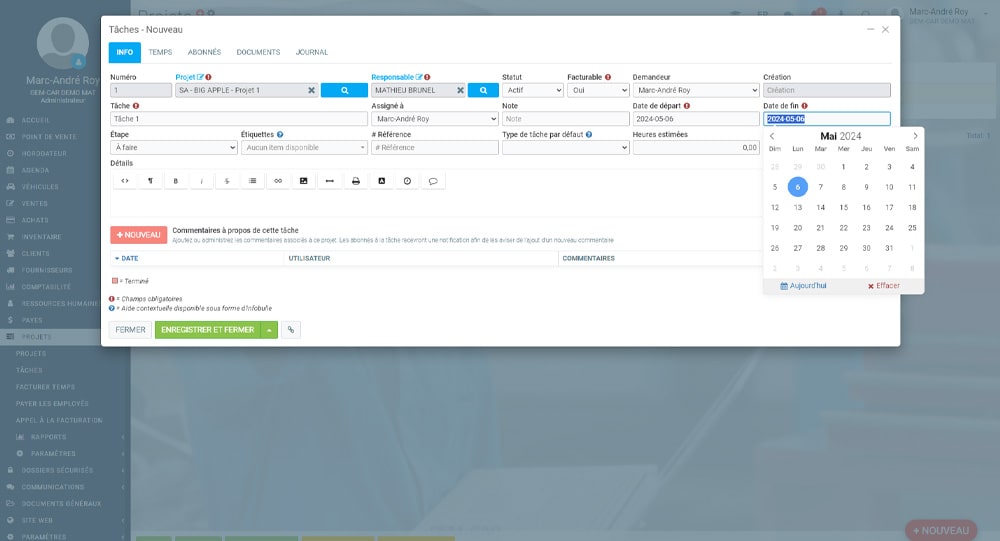Viewport: 1000px width, 541px height.
Task: Insert a hyperlink using the editor link icon
Action: coord(278,181)
